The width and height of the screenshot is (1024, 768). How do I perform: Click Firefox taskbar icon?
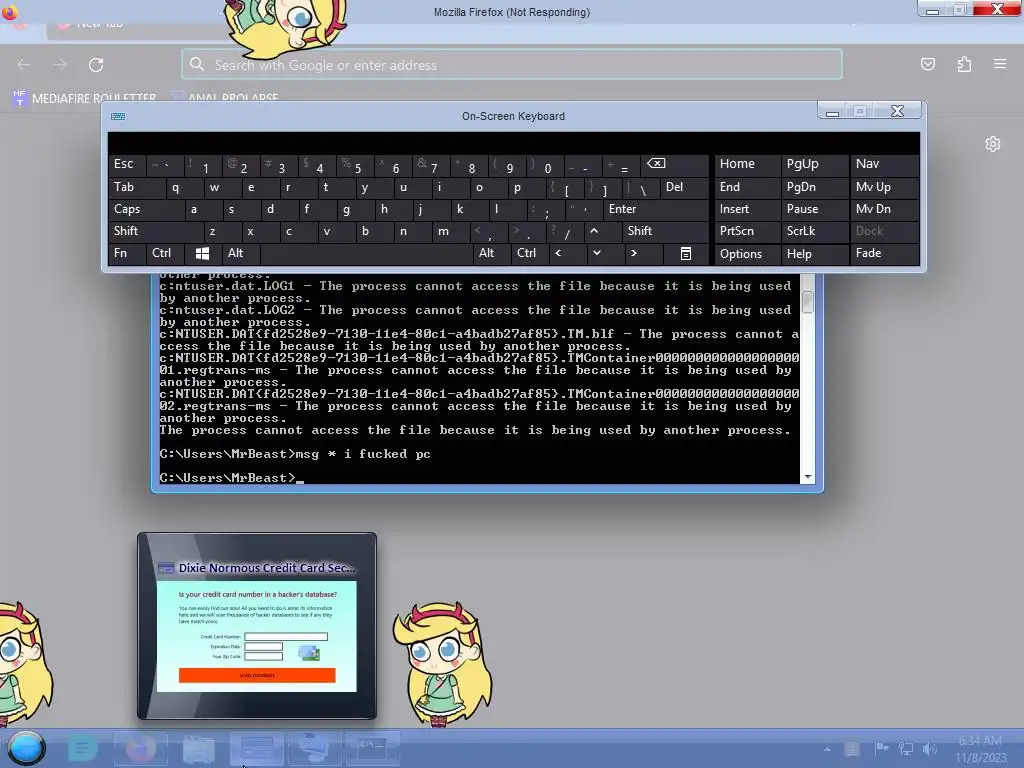coord(140,748)
